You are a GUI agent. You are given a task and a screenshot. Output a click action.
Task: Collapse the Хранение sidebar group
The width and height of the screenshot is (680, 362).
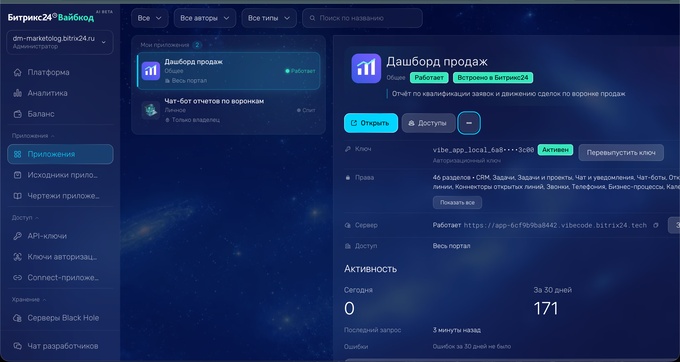(x=29, y=300)
